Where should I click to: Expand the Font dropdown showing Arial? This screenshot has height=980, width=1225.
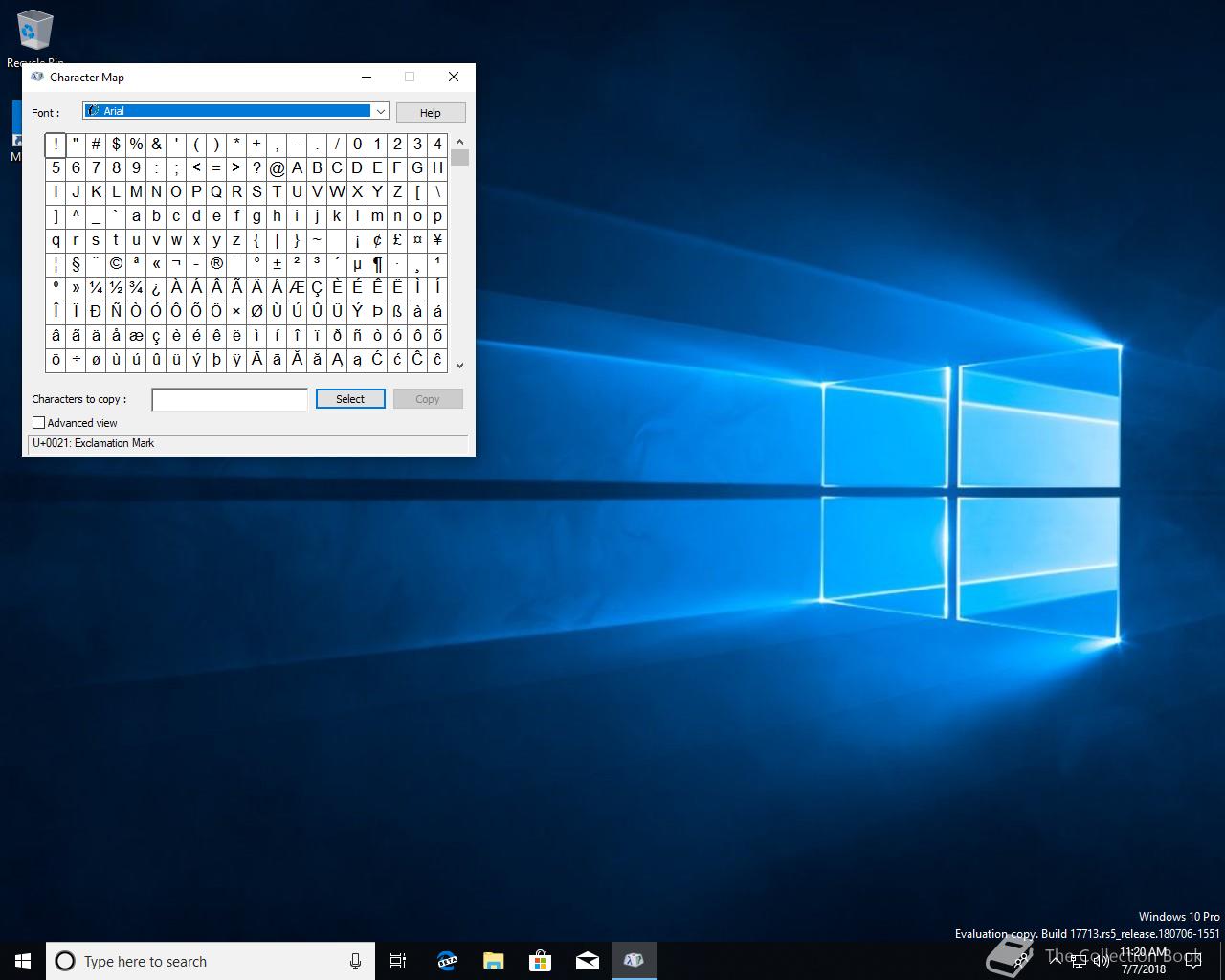pyautogui.click(x=380, y=112)
